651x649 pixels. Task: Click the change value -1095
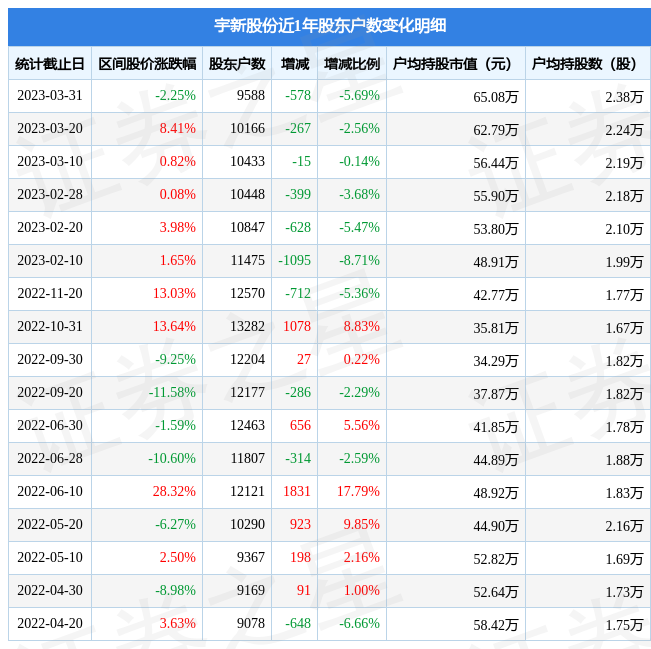click(x=294, y=260)
